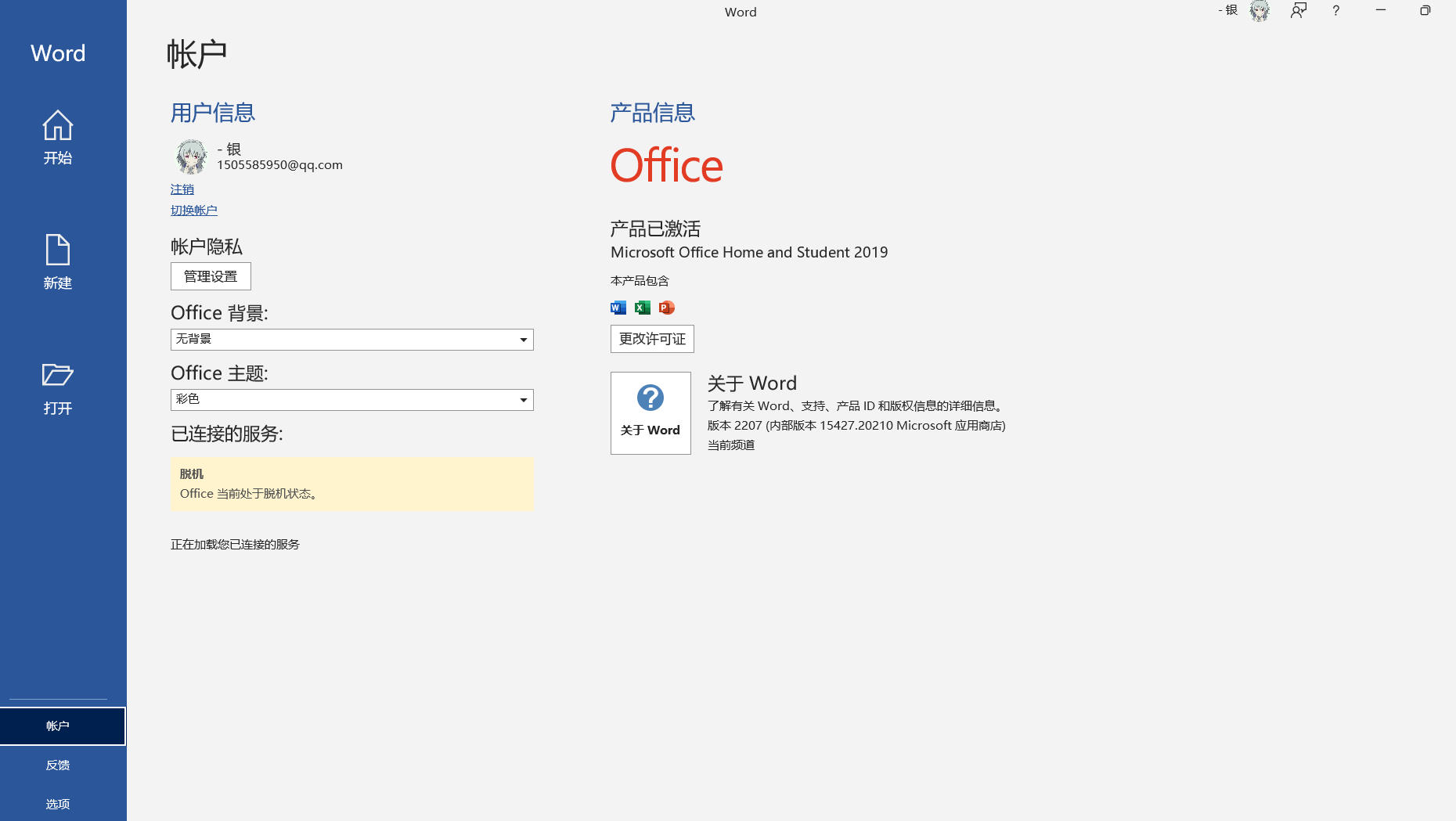Image resolution: width=1456 pixels, height=821 pixels.
Task: Open the 关于 Word about box
Action: point(651,413)
